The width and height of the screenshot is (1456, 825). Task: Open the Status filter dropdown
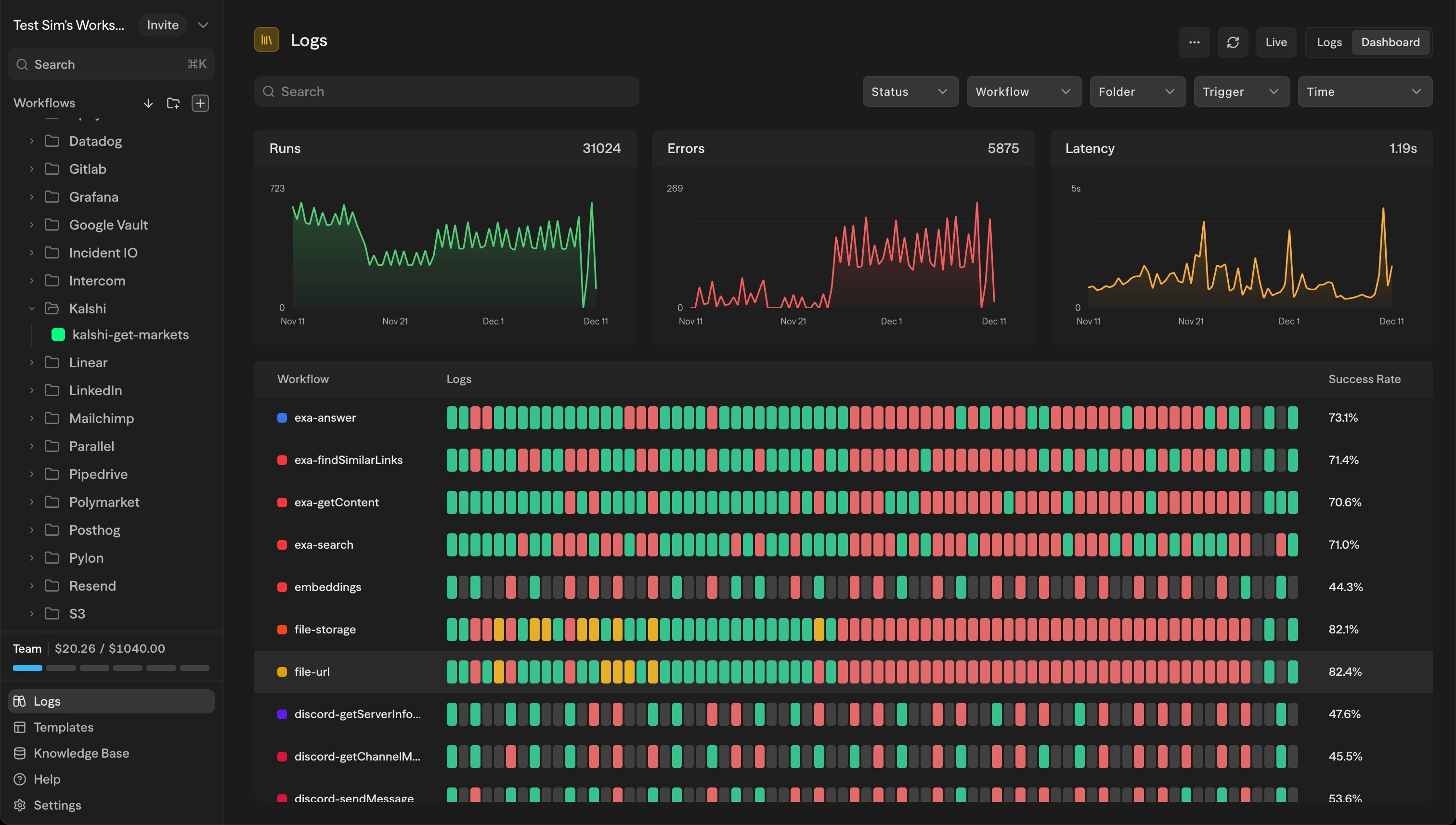(910, 91)
